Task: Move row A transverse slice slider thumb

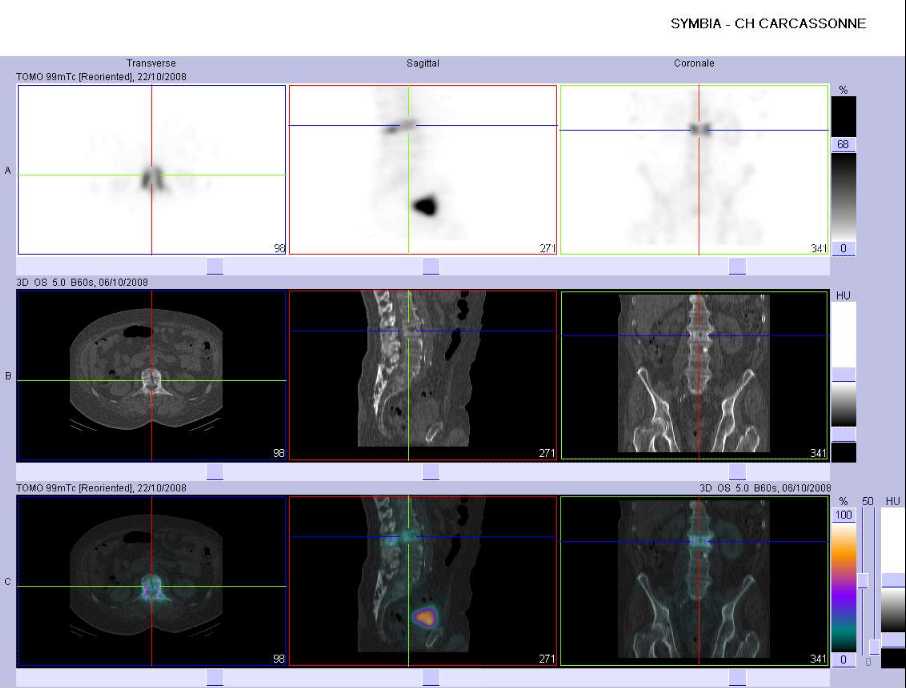Action: [x=215, y=266]
